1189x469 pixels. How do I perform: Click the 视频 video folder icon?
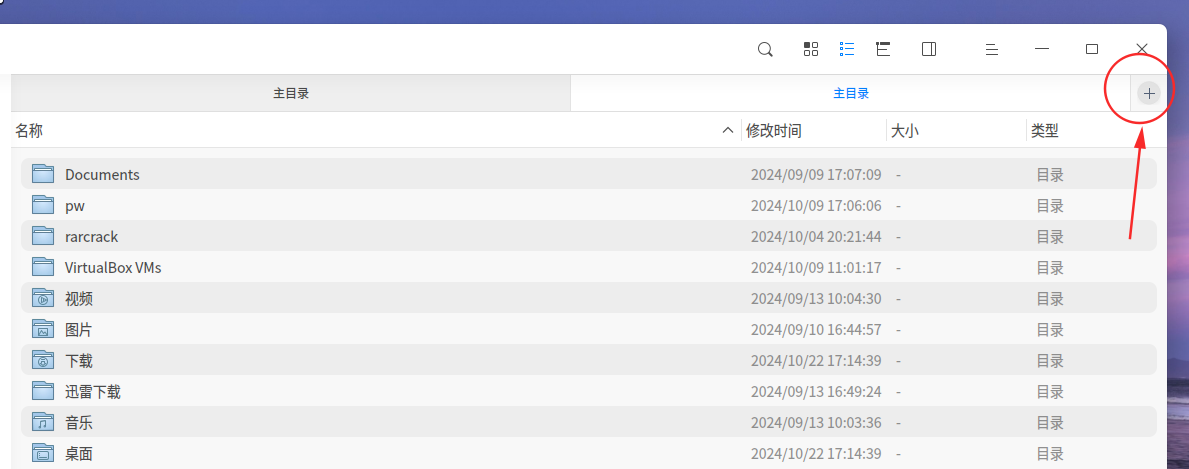pos(43,298)
